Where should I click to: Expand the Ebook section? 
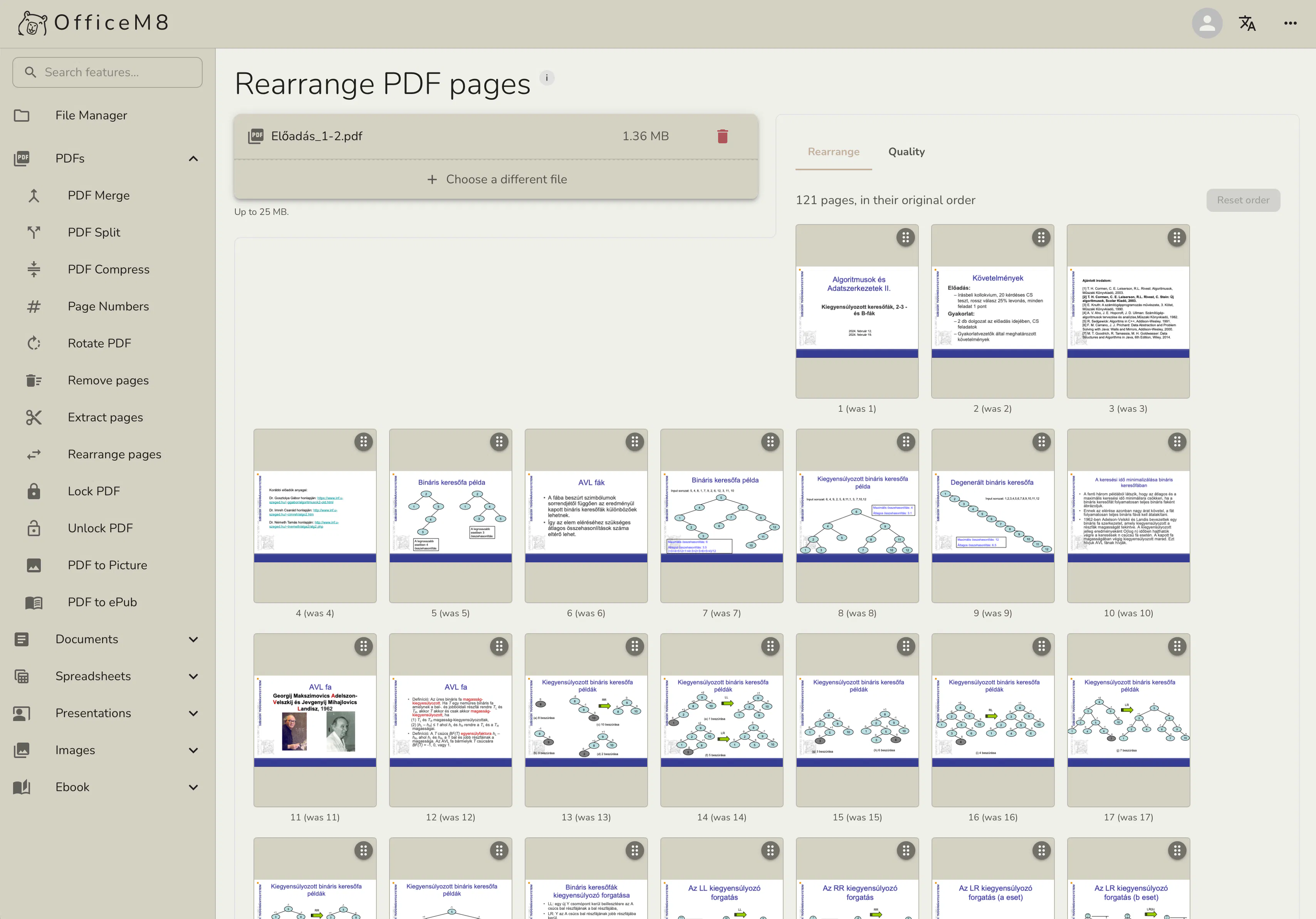pos(193,787)
